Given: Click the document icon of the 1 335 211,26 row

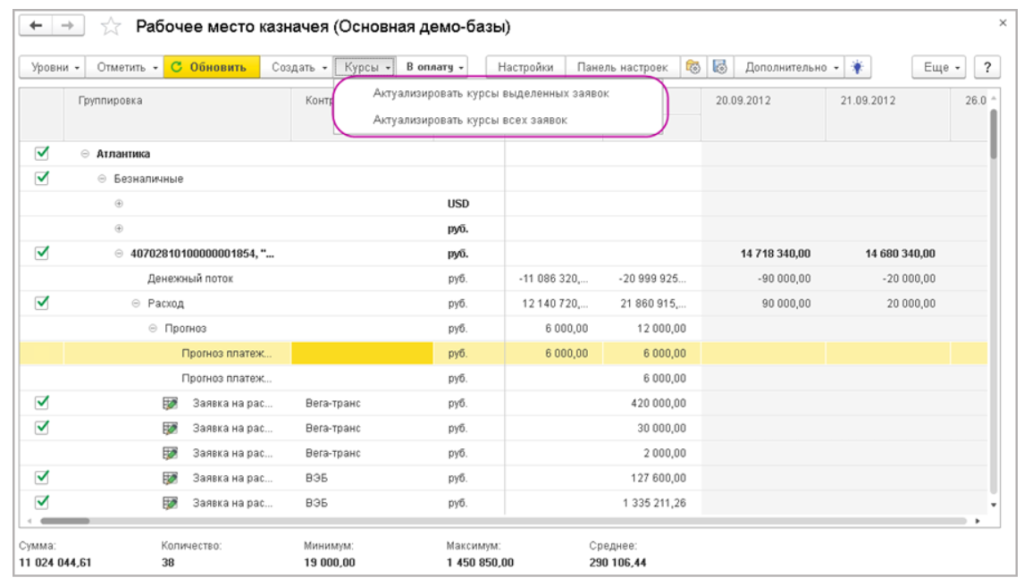Looking at the screenshot, I should point(170,502).
